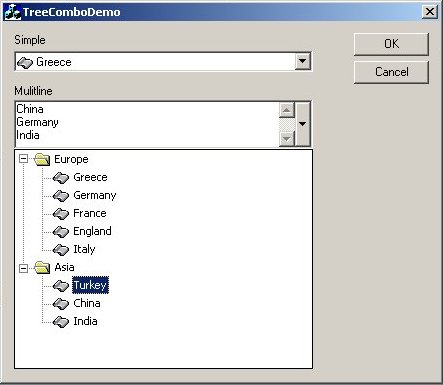The width and height of the screenshot is (443, 385).
Task: Click the Simple label
Action: point(30,40)
